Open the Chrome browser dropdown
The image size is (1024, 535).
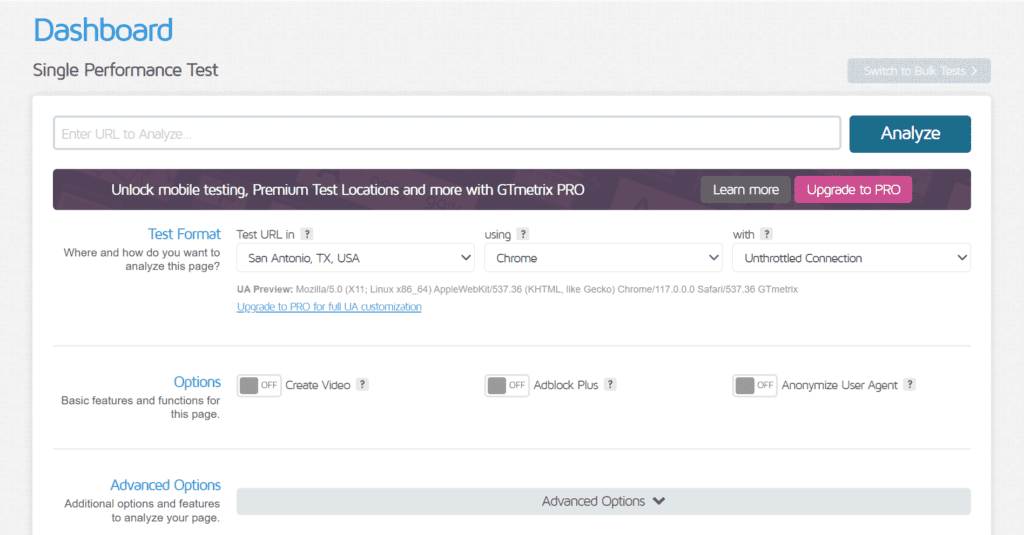tap(603, 258)
